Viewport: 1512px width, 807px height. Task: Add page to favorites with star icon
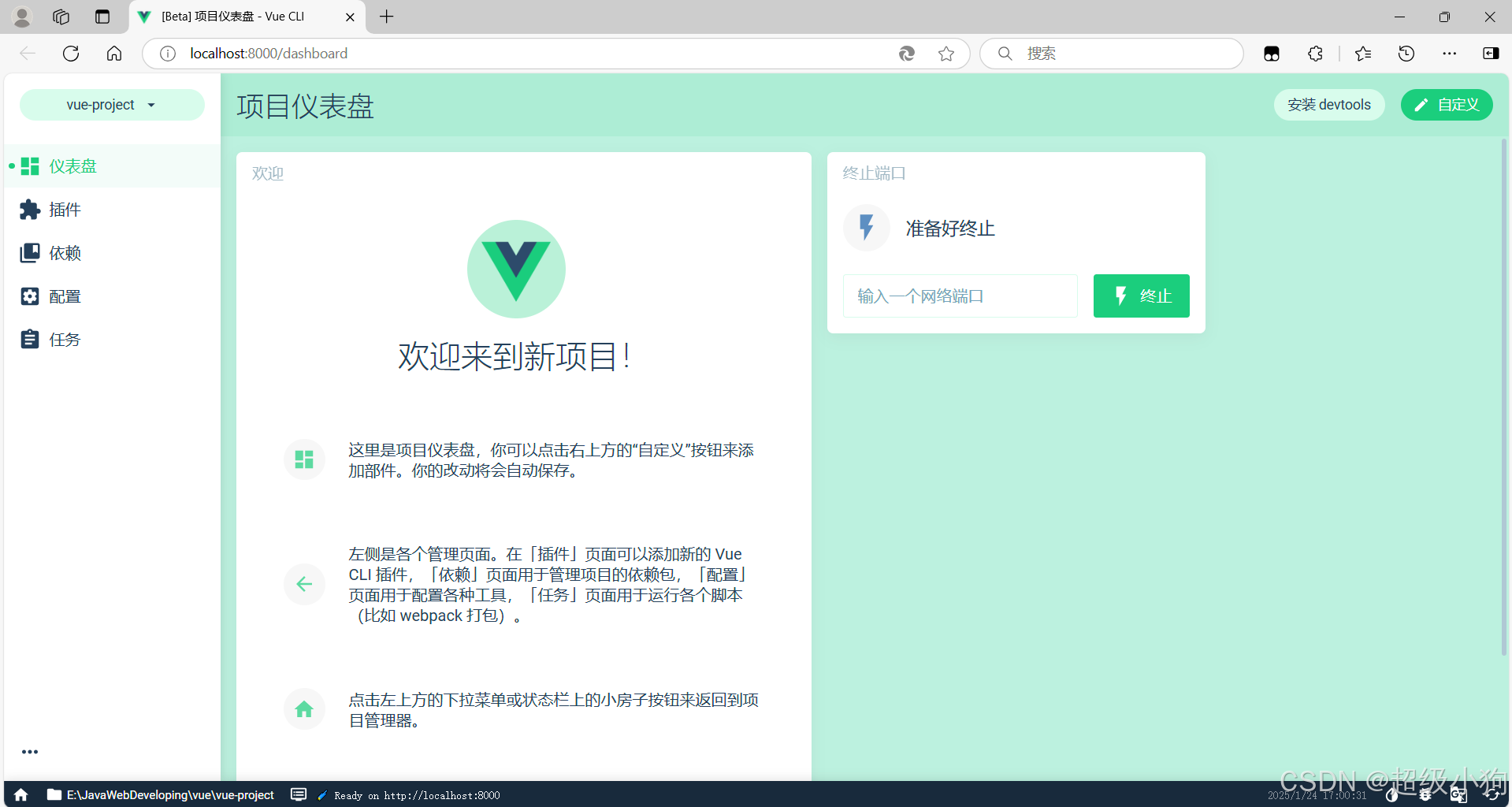(946, 54)
